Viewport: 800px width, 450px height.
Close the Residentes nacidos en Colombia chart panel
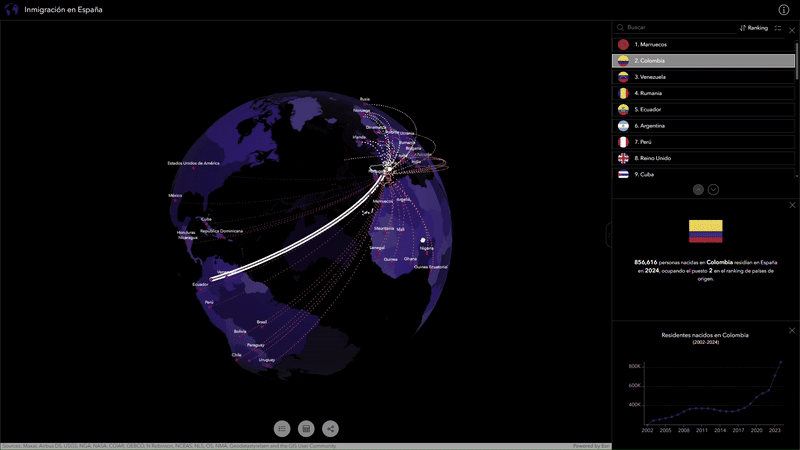click(x=792, y=331)
